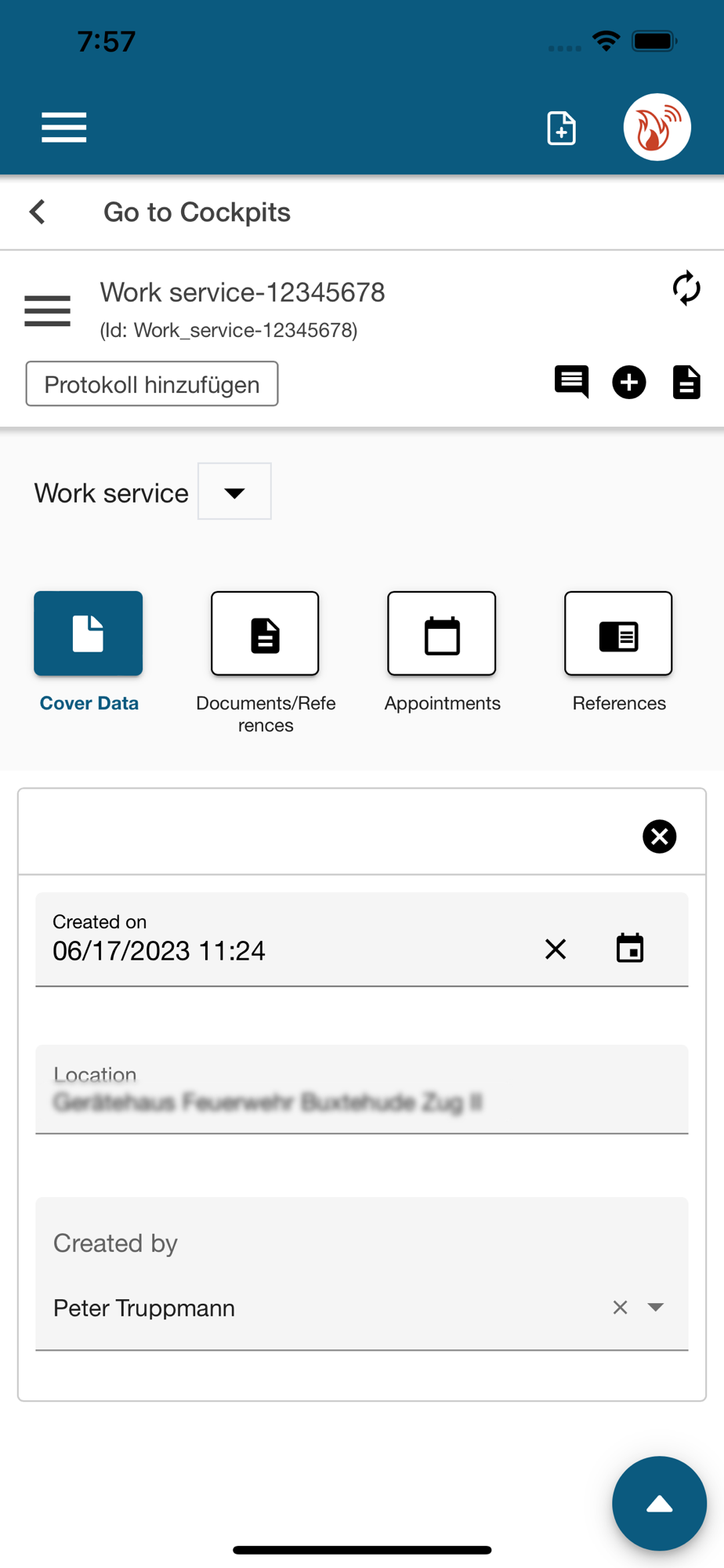Open the comments chat icon

pyautogui.click(x=571, y=383)
